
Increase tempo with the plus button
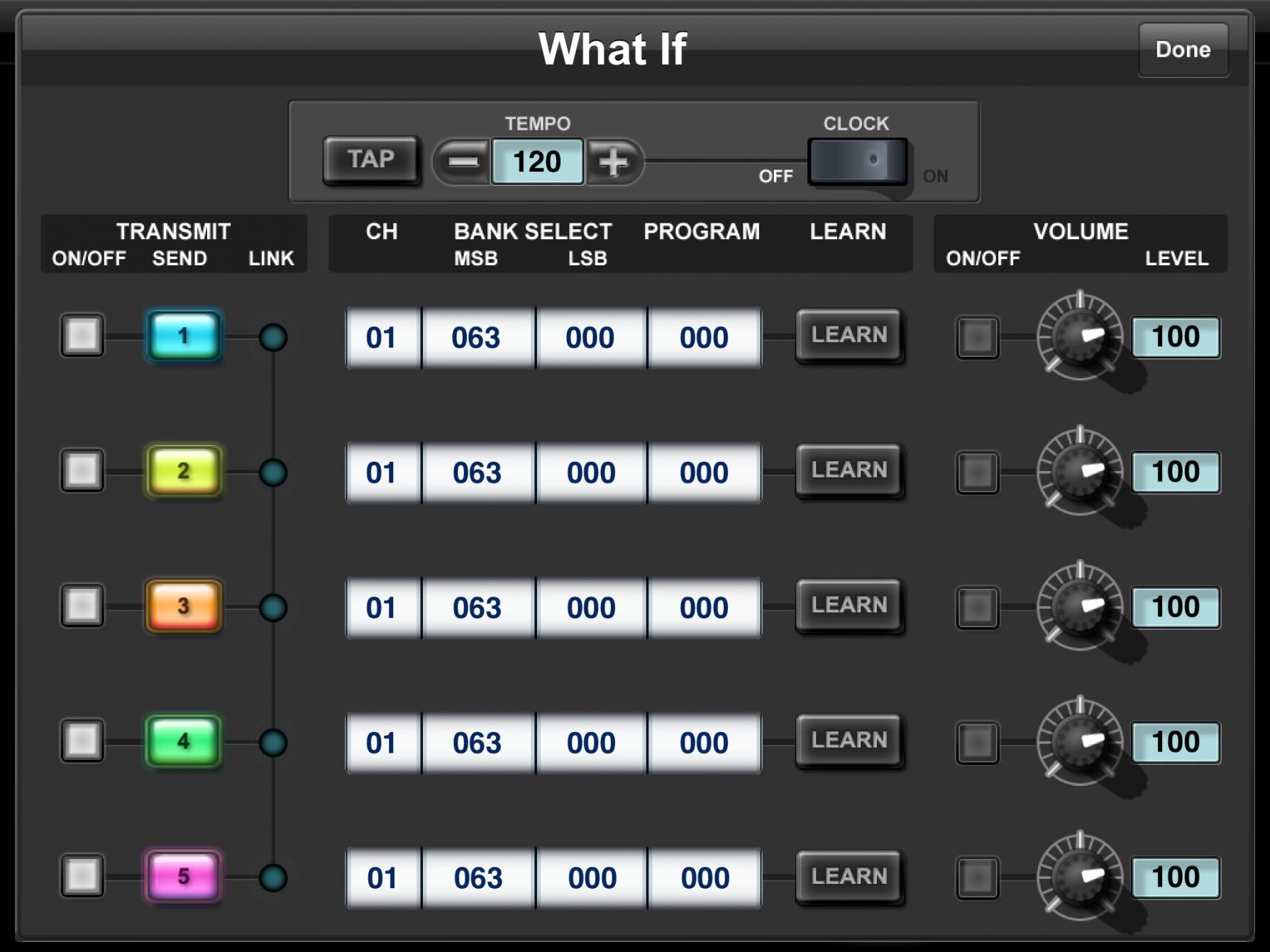click(613, 162)
